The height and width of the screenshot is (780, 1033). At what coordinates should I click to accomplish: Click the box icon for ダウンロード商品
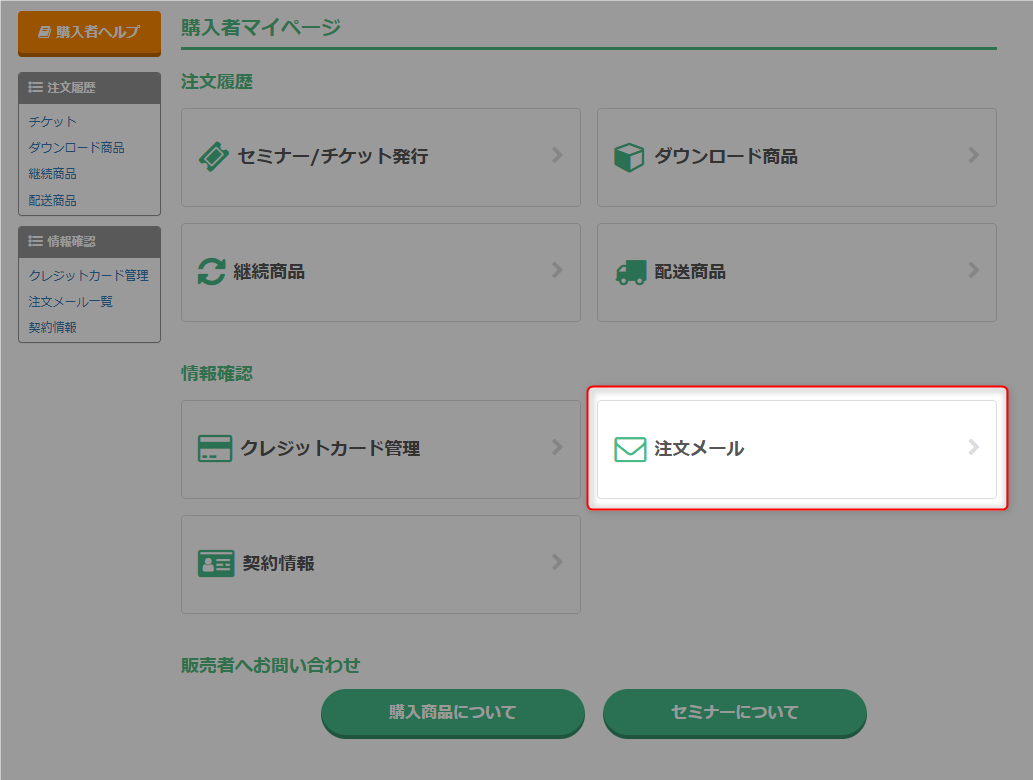click(x=629, y=157)
